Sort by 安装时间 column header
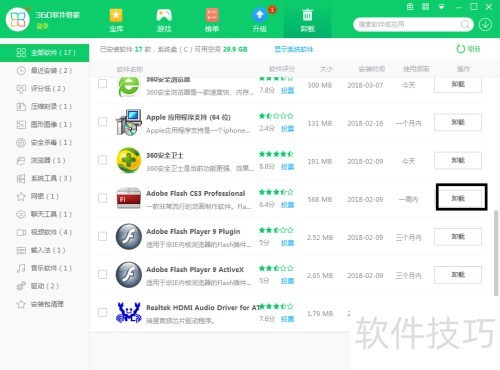 point(372,69)
